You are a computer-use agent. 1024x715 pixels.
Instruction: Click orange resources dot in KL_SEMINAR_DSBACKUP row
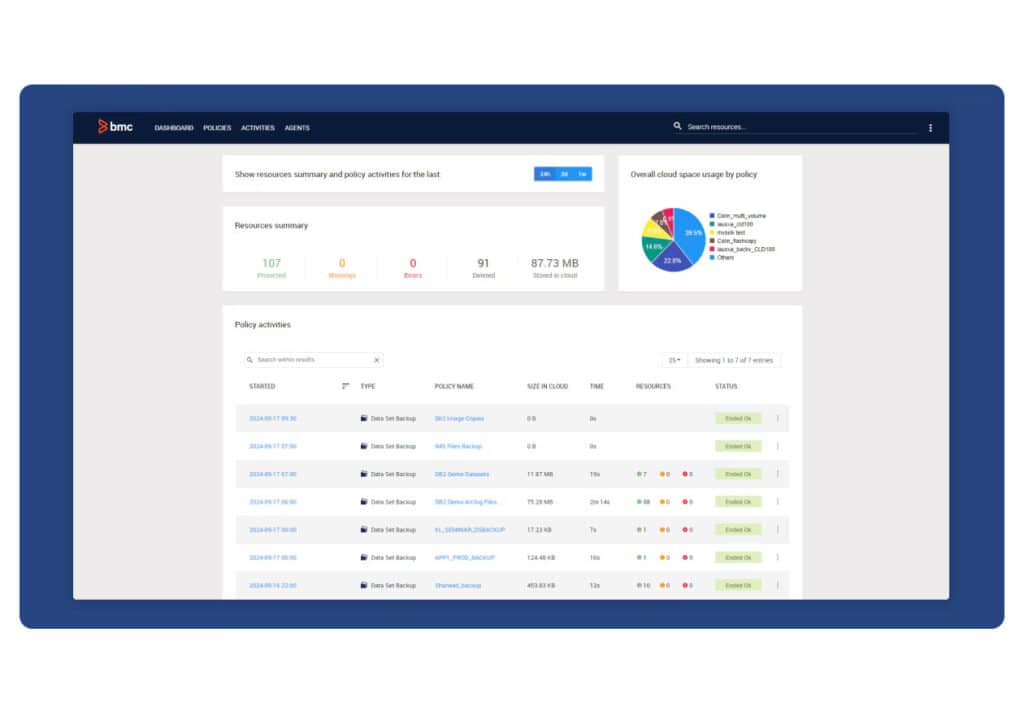(x=662, y=530)
